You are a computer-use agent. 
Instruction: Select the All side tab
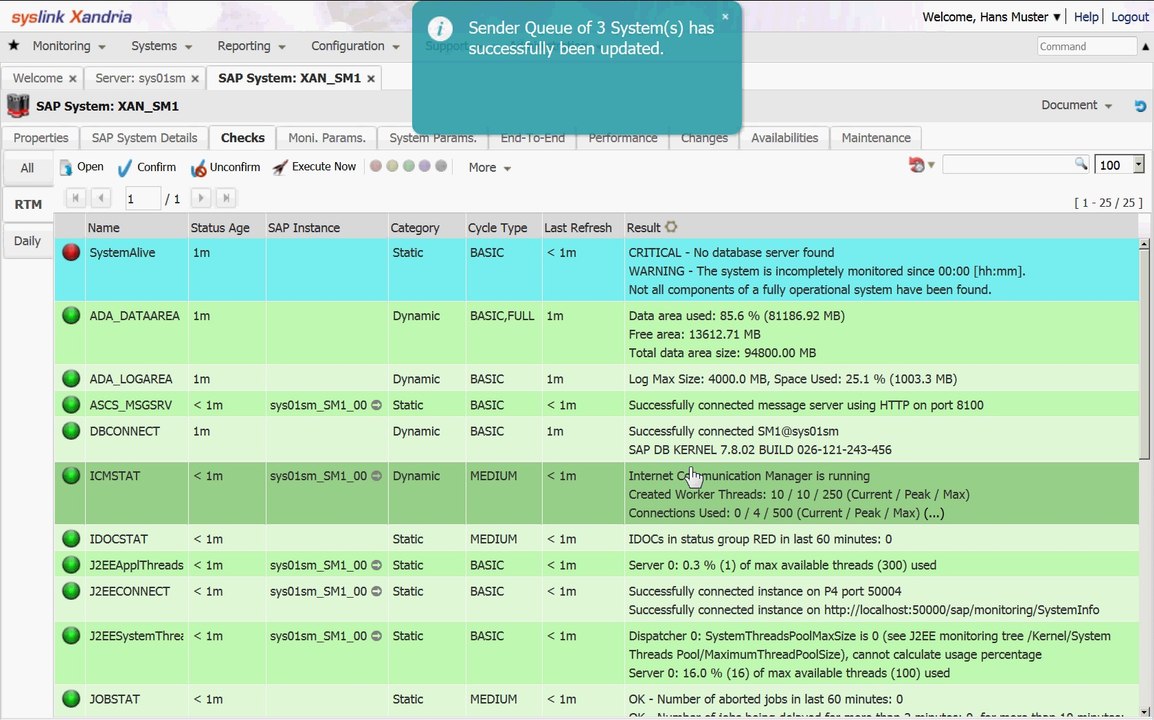(27, 168)
